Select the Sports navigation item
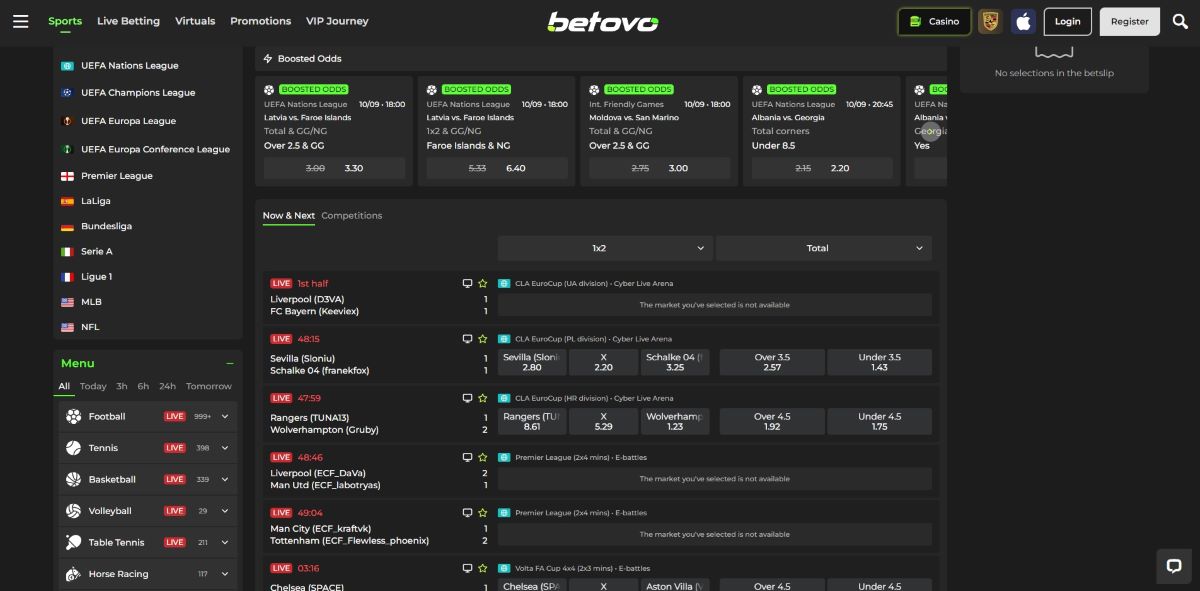The image size is (1200, 591). (65, 21)
